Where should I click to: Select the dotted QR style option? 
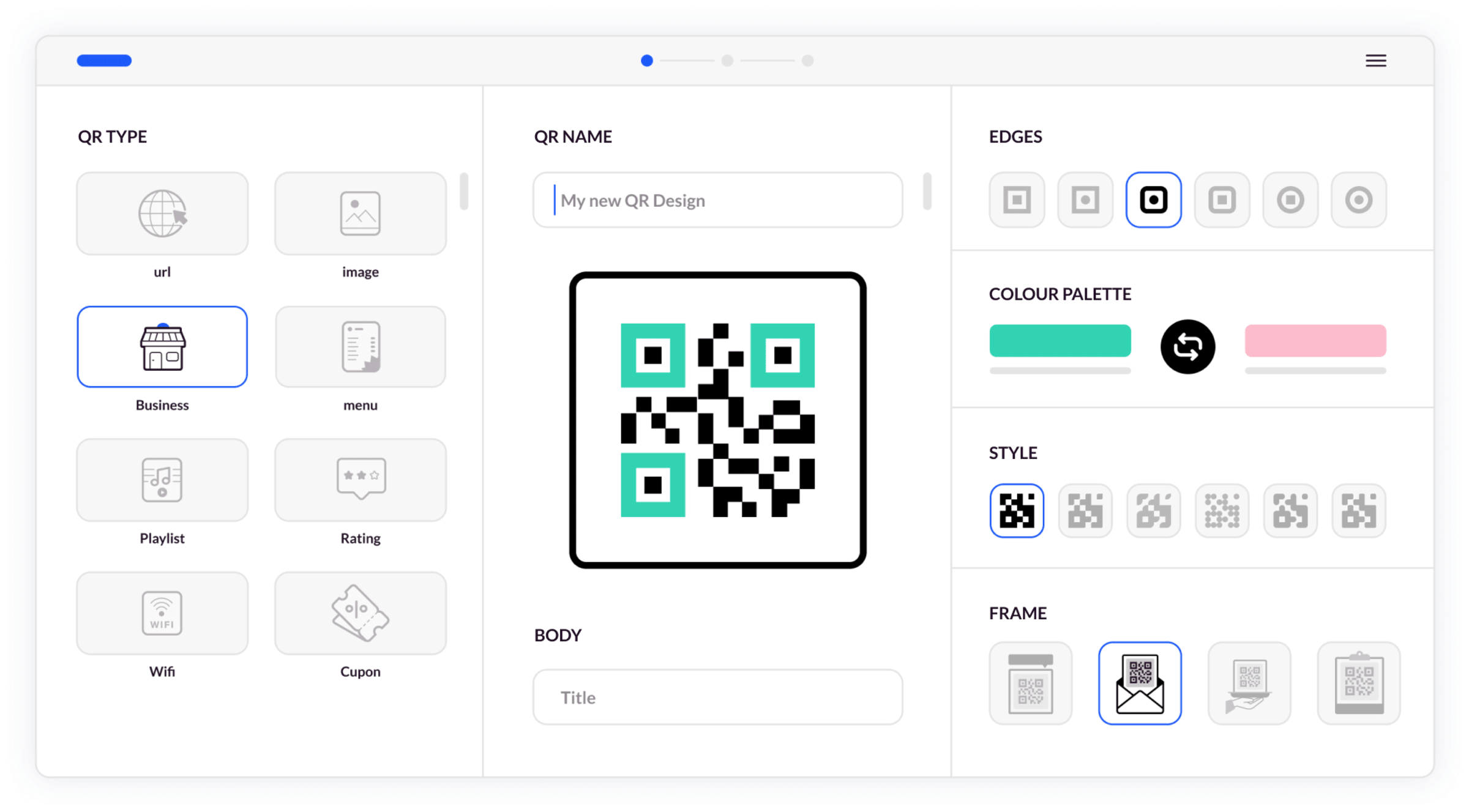tap(1222, 511)
